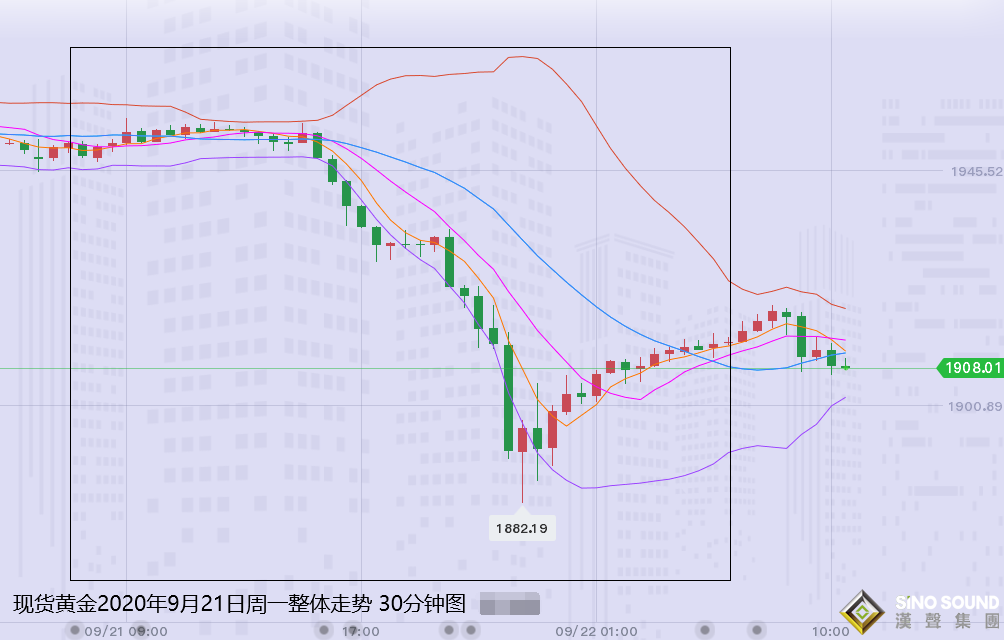This screenshot has width=1004, height=640.
Task: Click circle marker just left of 17:00
Action: (x=322, y=631)
